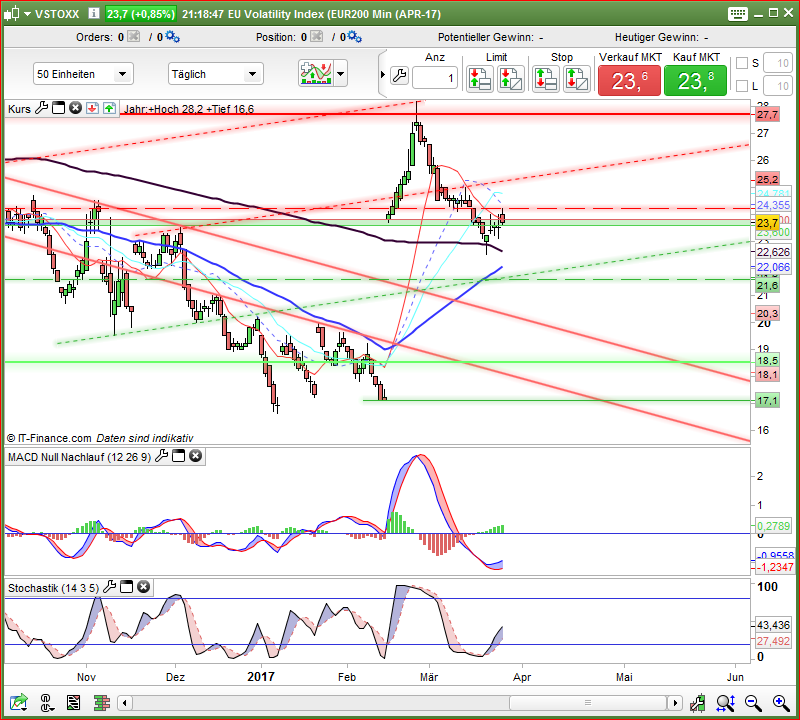The width and height of the screenshot is (800, 720).
Task: Click Verkauf MKT sell button 23,6
Action: (630, 81)
